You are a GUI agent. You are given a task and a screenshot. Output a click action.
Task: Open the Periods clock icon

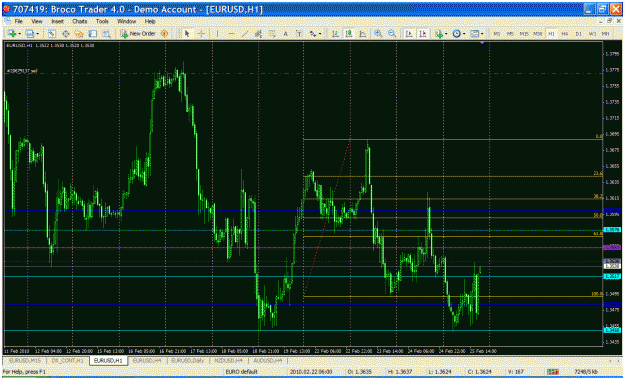[456, 34]
